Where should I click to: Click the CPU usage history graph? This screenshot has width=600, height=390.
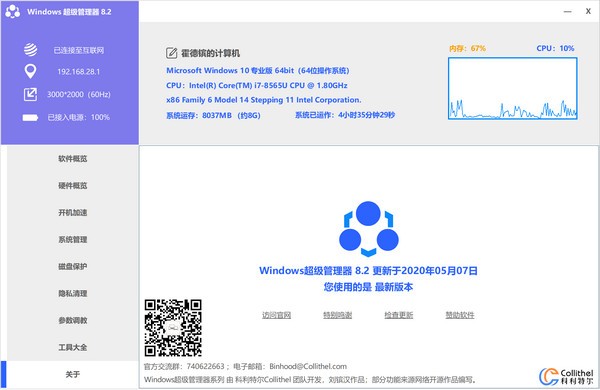[x=513, y=88]
